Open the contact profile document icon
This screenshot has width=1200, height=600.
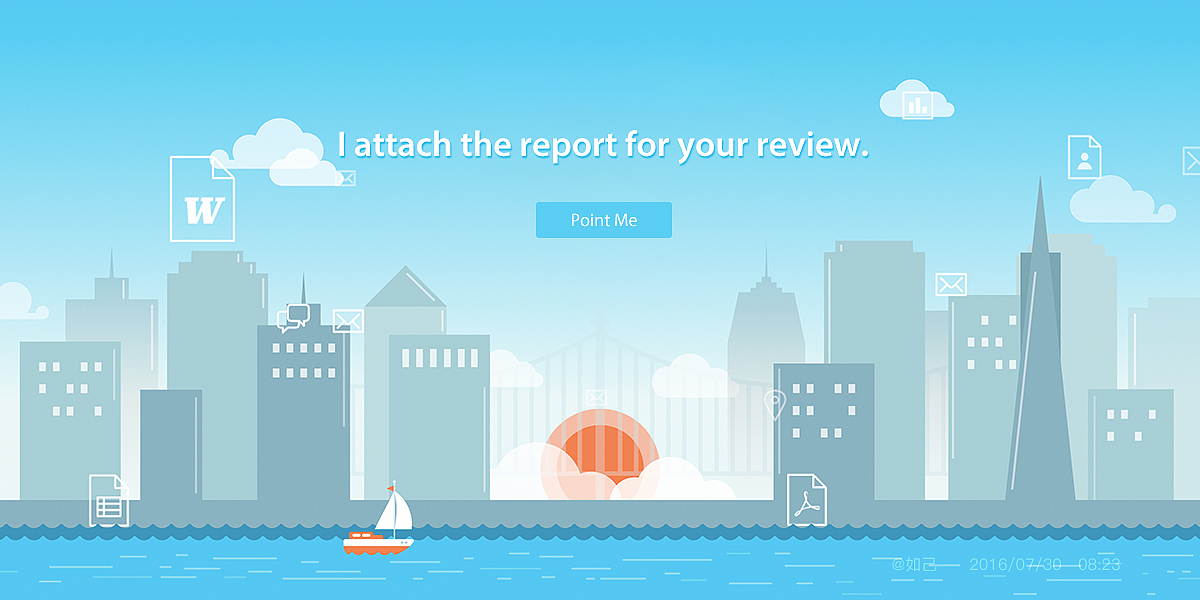[x=1084, y=157]
